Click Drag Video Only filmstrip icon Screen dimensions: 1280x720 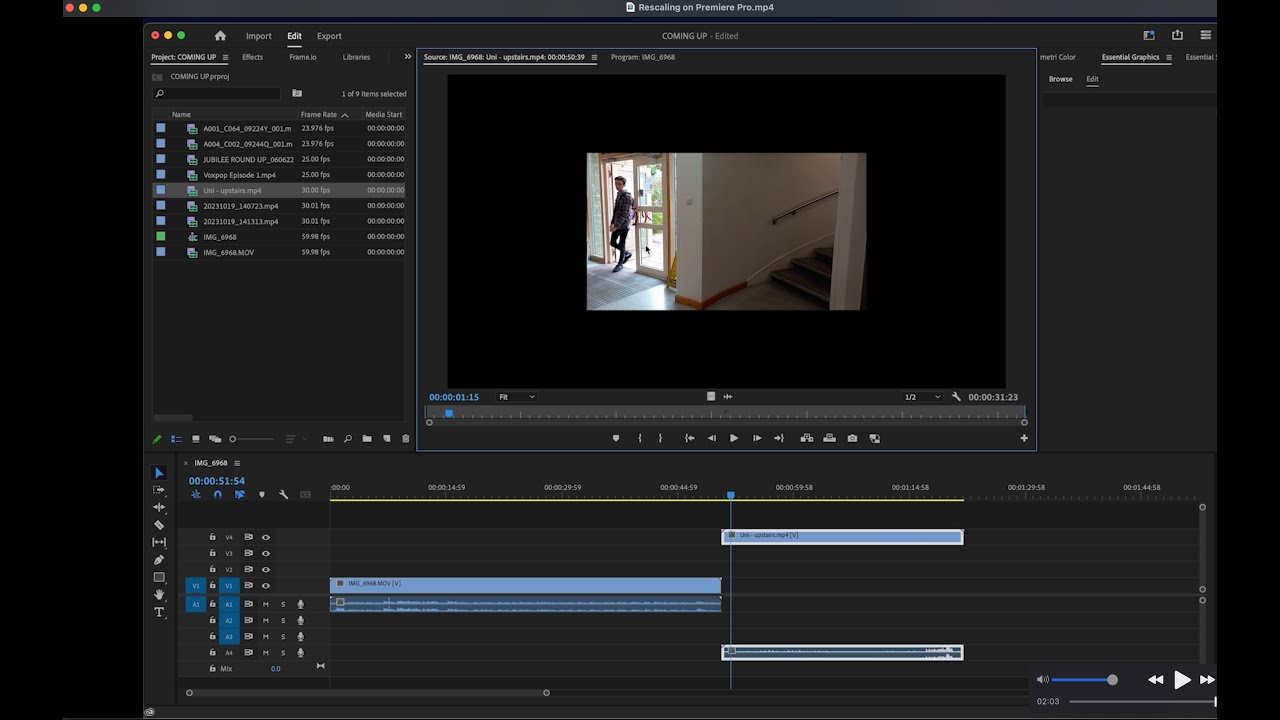coord(711,397)
